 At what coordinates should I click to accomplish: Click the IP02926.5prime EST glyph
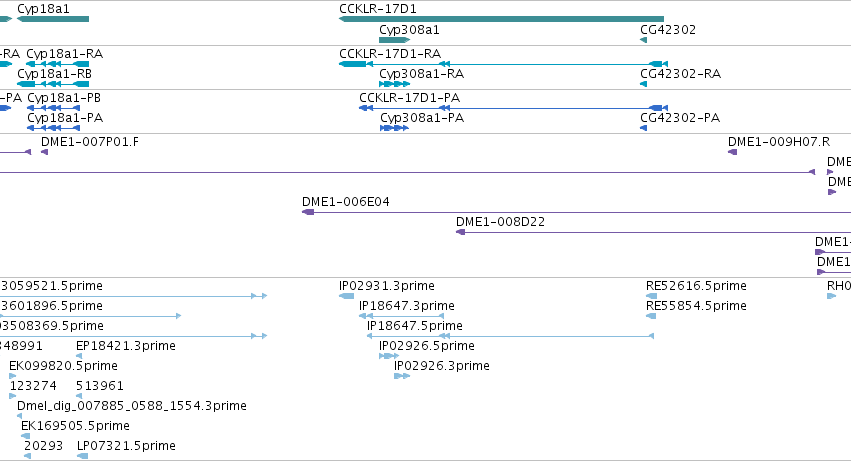pos(389,356)
